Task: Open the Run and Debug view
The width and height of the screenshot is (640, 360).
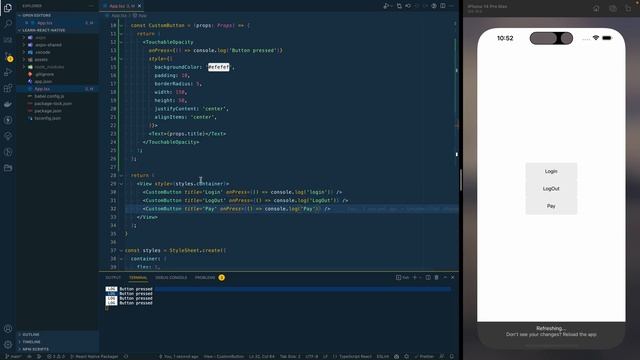Action: click(8, 72)
